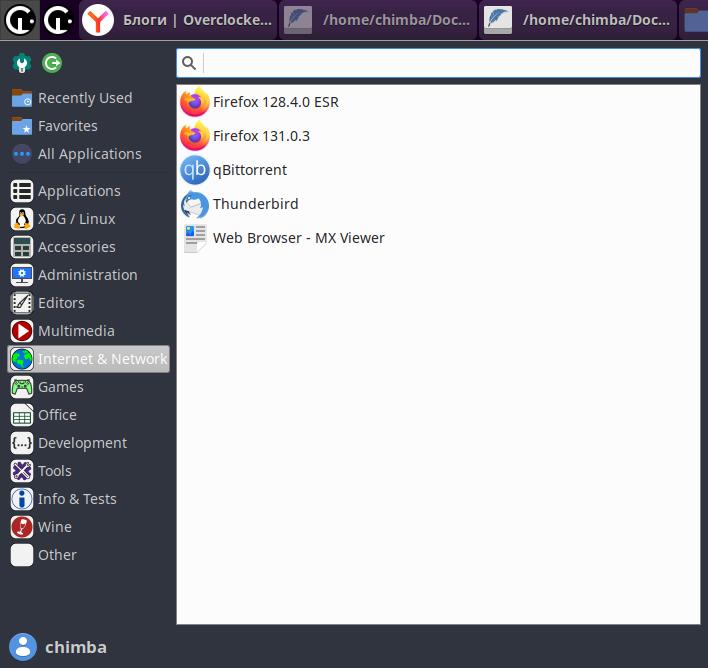Switch to first /home/chimba/Doc... editor window

[x=378, y=20]
